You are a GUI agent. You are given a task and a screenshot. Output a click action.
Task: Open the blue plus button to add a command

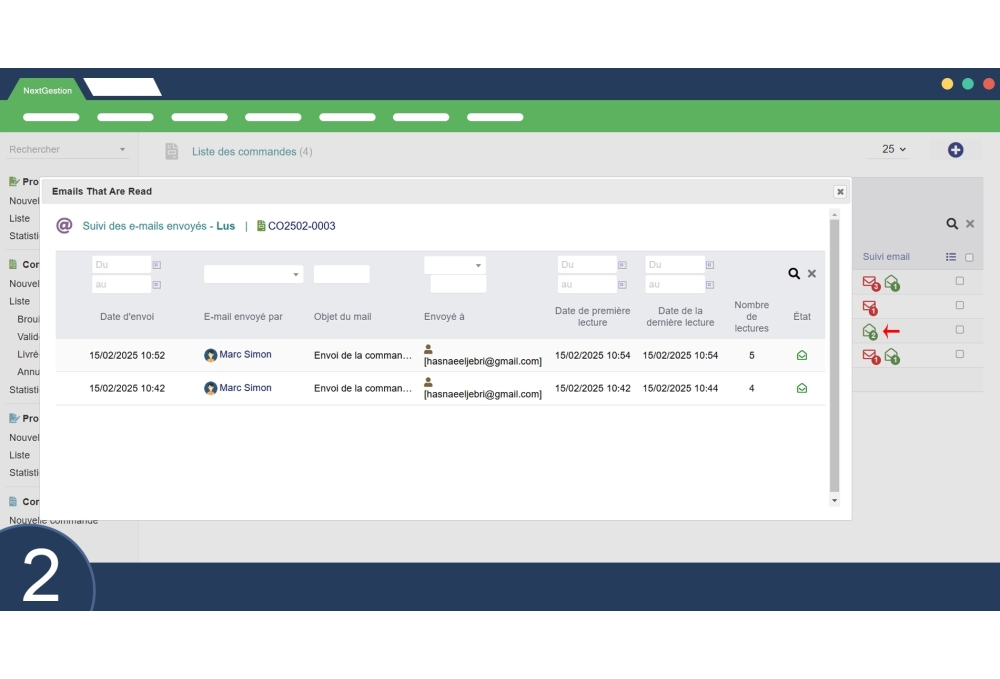tap(955, 149)
